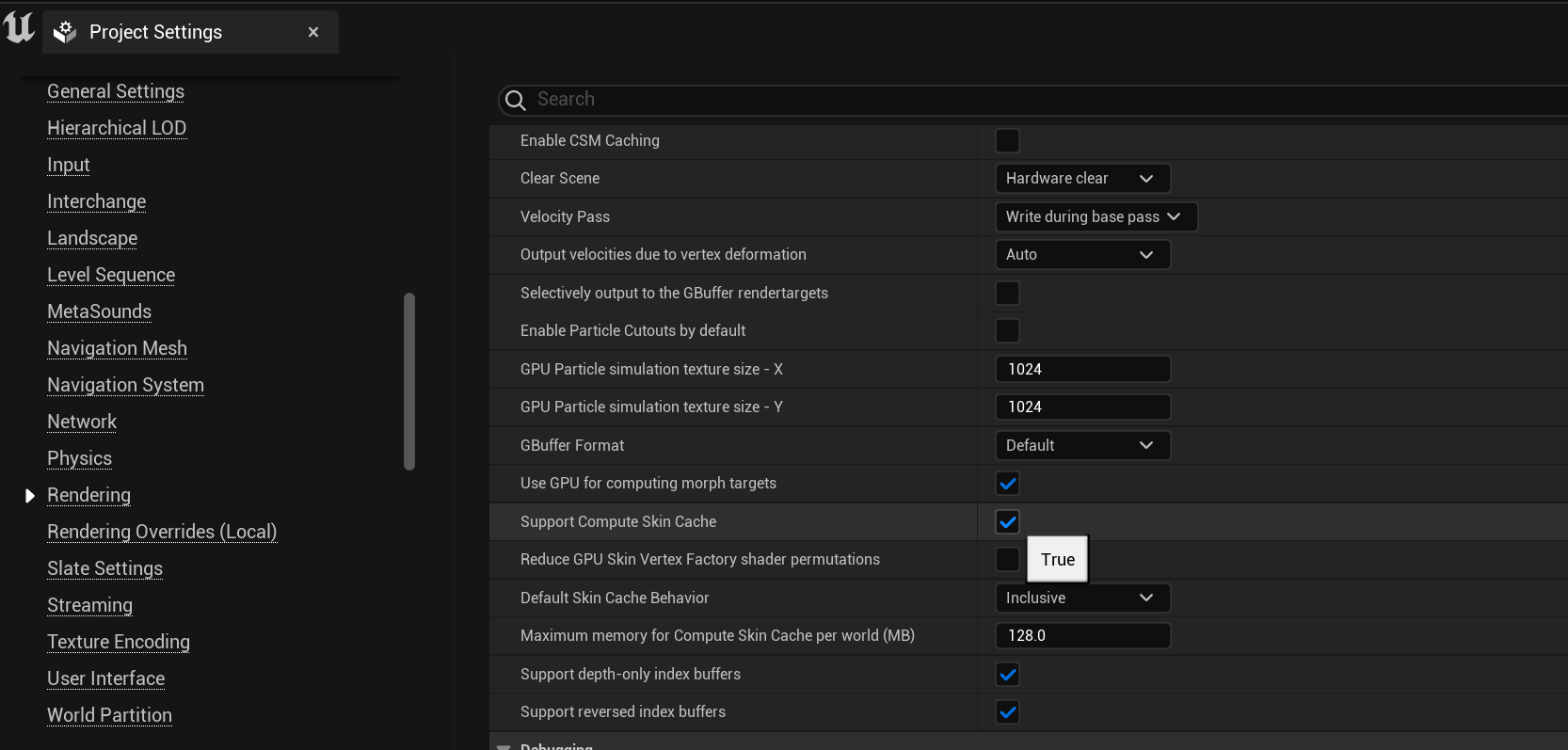
Task: Open Default Skin Cache Behavior dropdown
Action: 1082,598
